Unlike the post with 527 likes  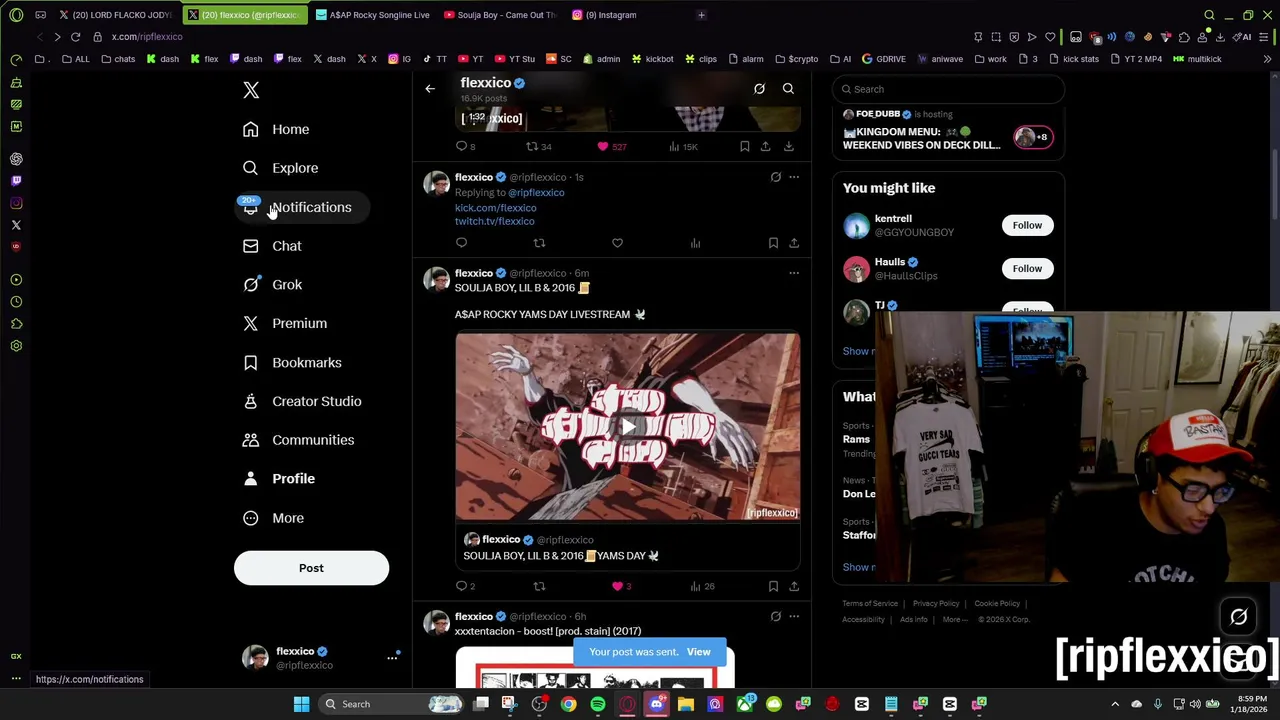coord(603,147)
